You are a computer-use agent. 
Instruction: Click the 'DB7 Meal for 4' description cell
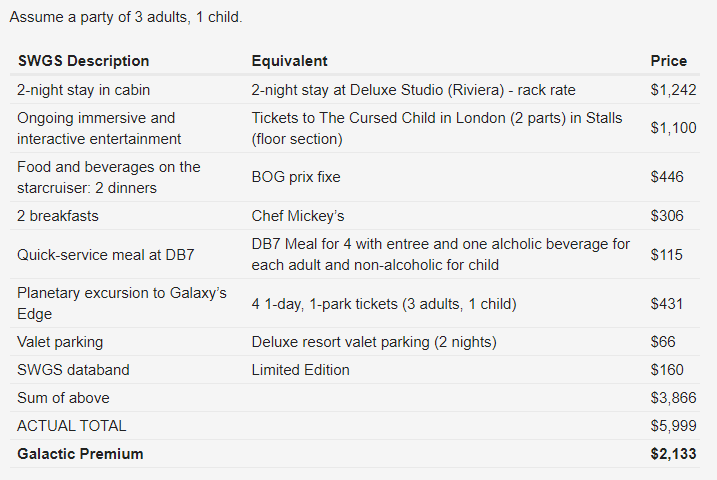pos(440,255)
